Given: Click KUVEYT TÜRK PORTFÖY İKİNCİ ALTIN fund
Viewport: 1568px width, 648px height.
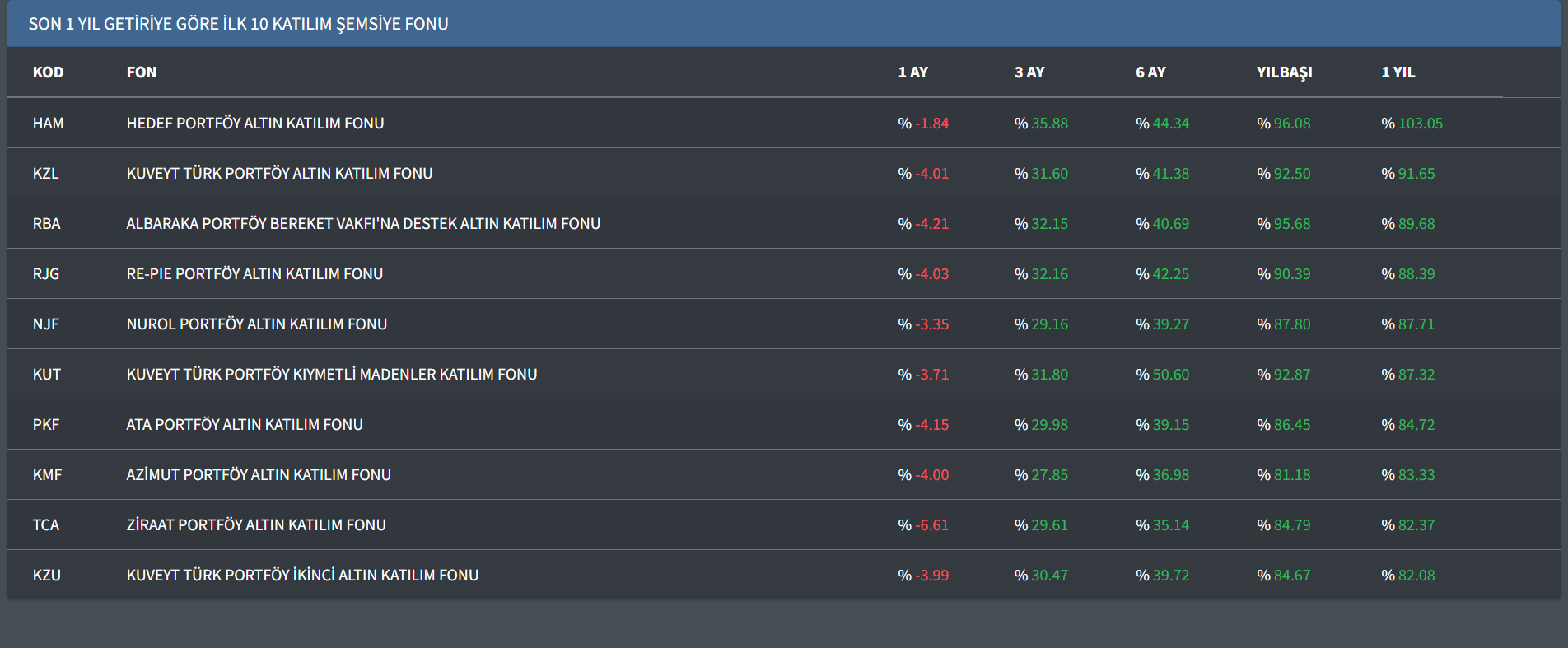Looking at the screenshot, I should click(x=302, y=576).
